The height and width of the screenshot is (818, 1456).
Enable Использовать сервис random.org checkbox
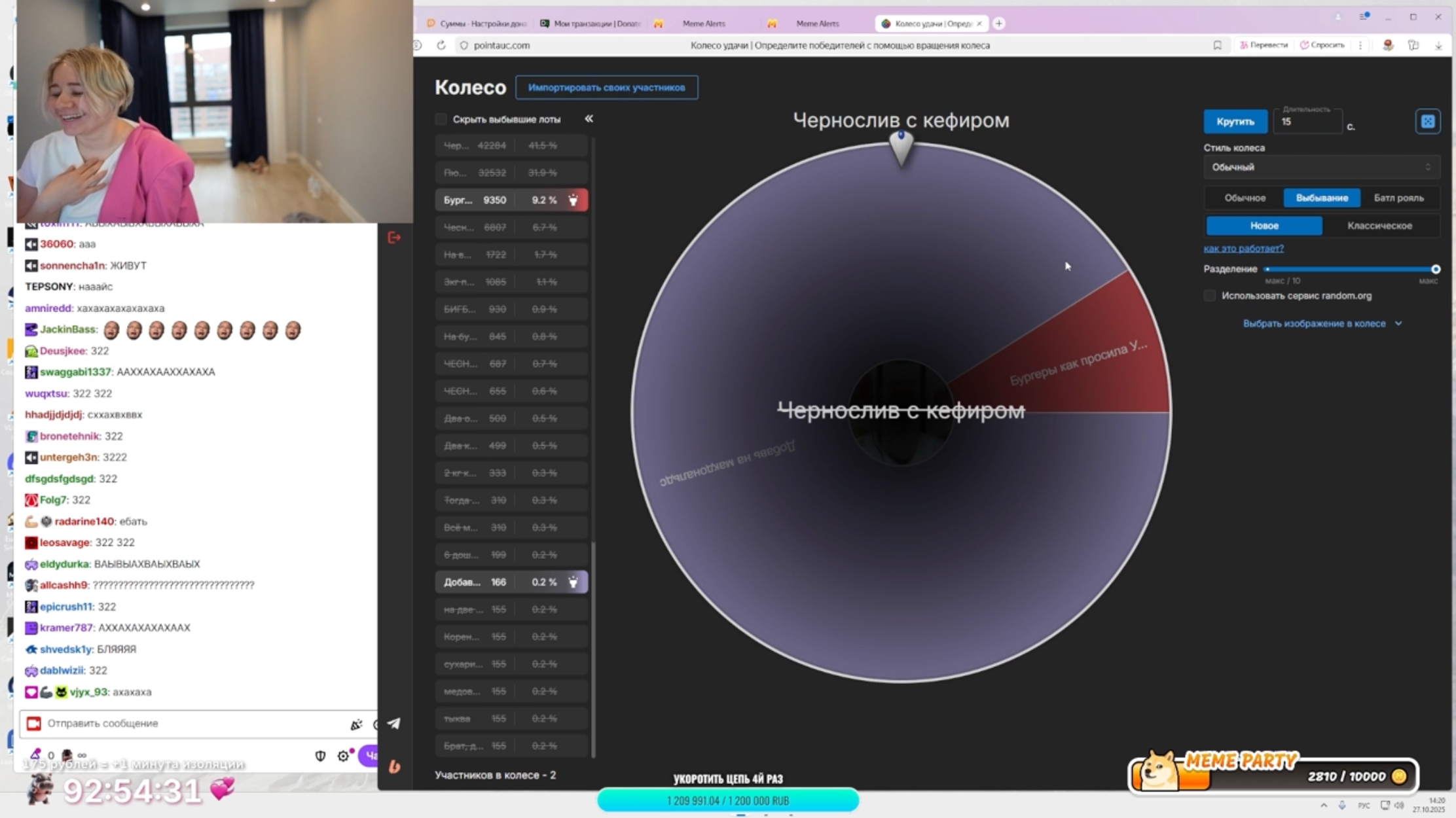[x=1210, y=296]
